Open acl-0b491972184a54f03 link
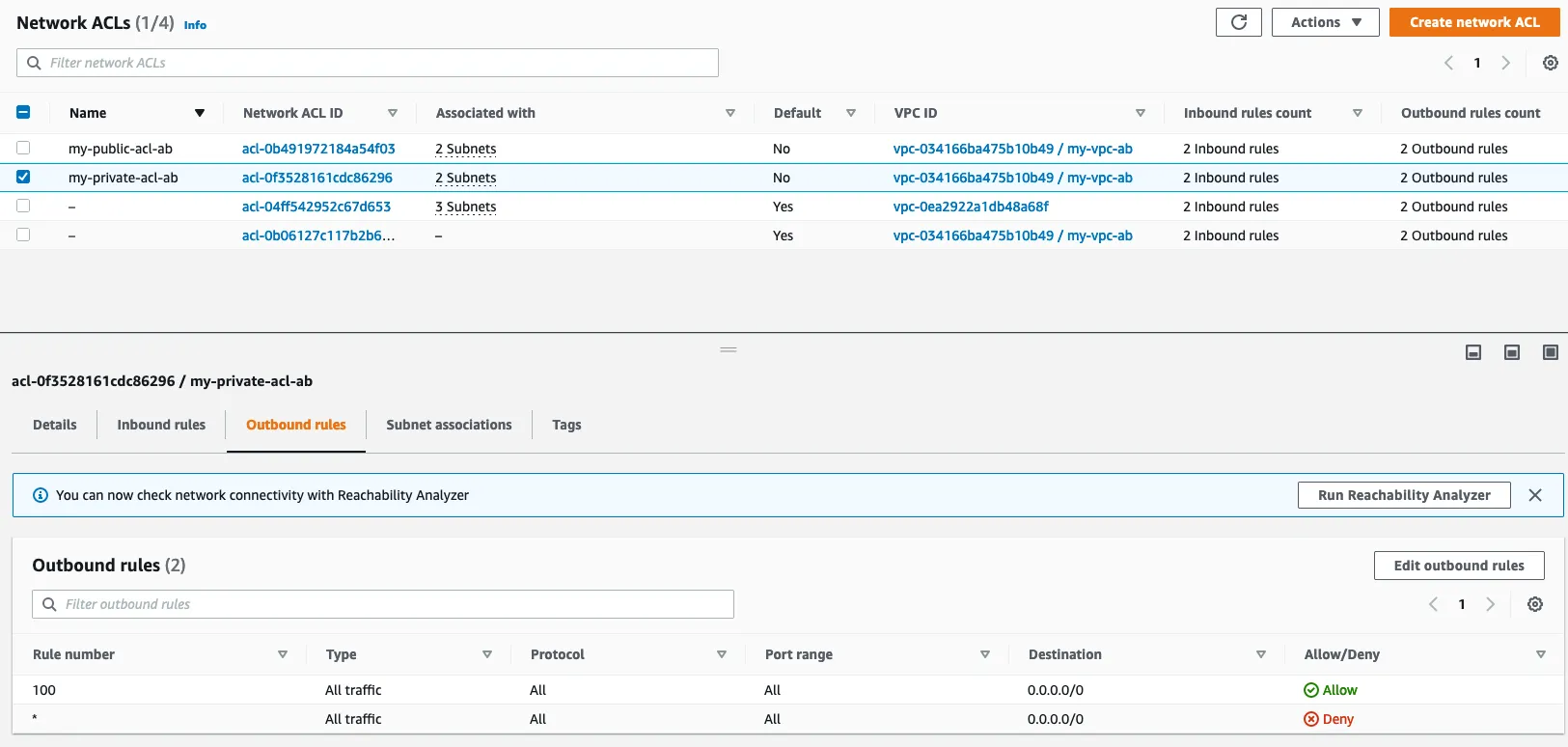This screenshot has height=747, width=1568. point(318,149)
